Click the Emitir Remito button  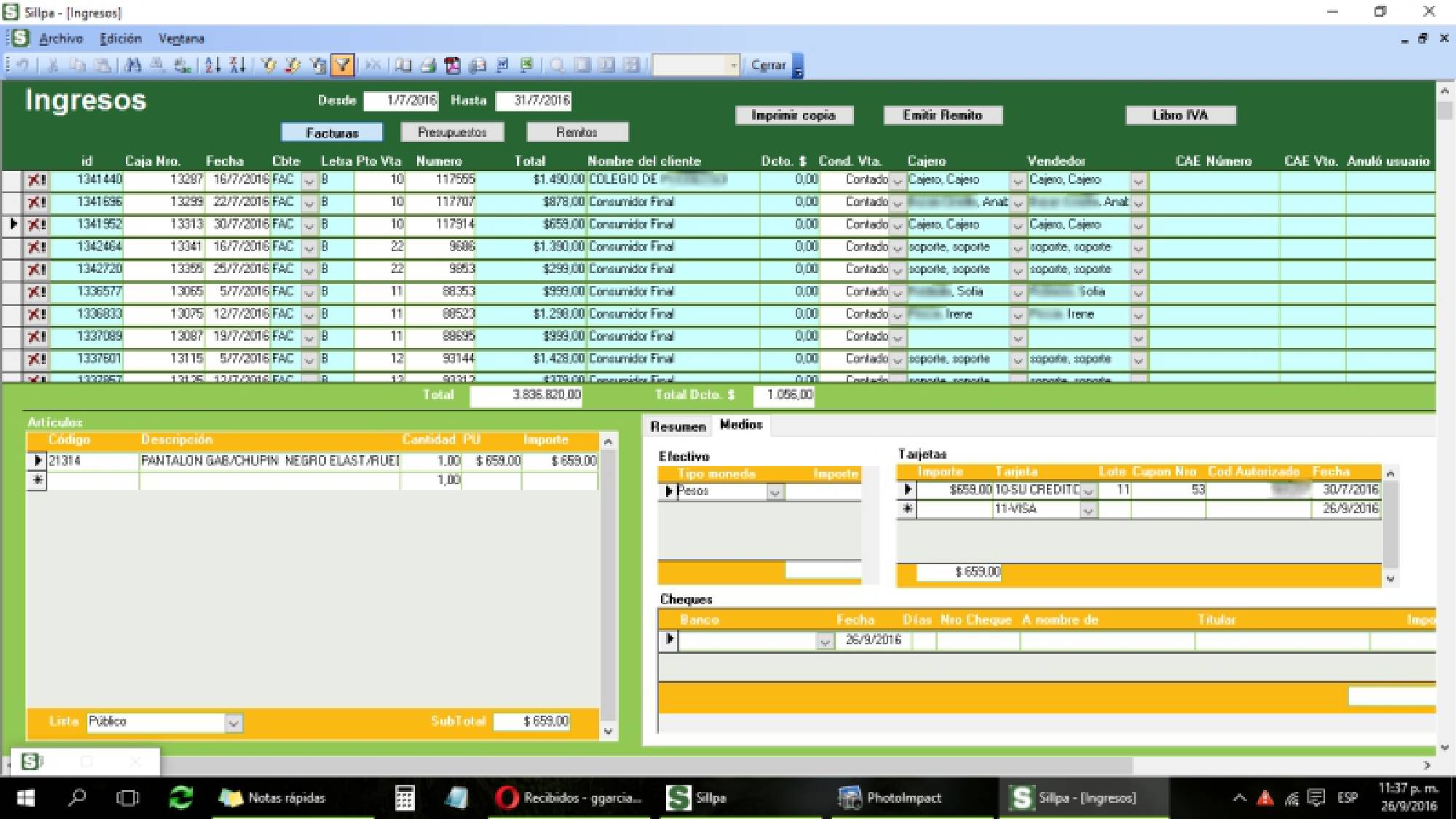click(x=942, y=115)
